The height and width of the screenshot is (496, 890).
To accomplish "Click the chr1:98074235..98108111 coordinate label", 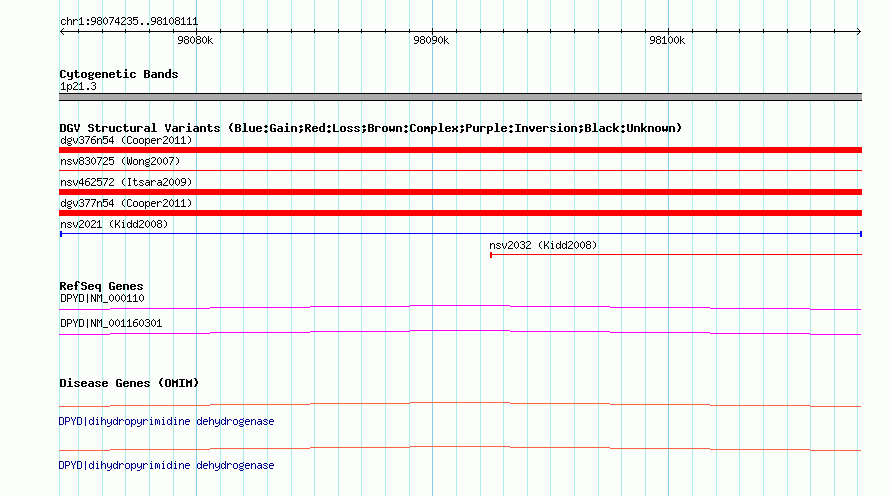I will pyautogui.click(x=129, y=22).
